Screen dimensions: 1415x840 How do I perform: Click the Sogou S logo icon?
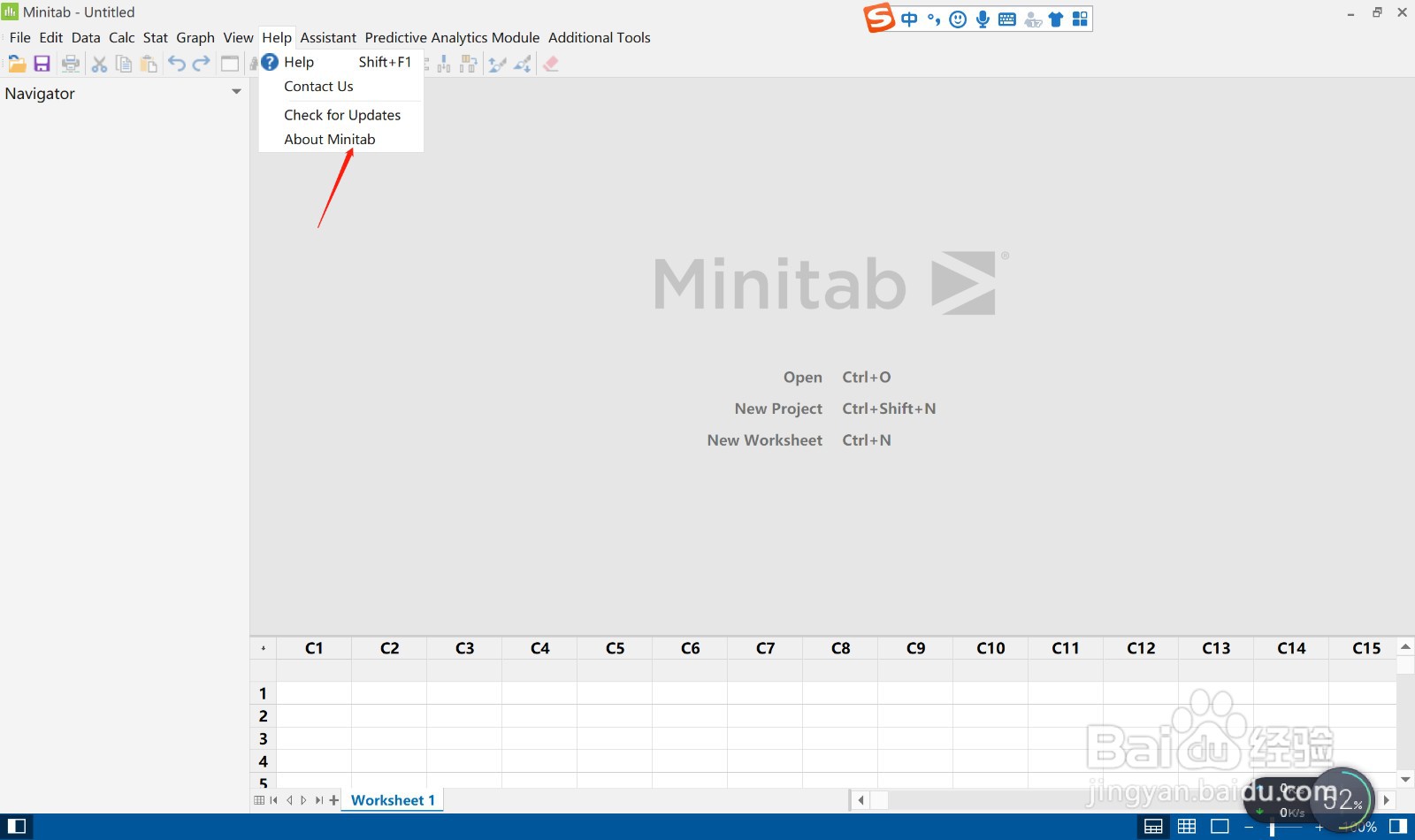(879, 18)
